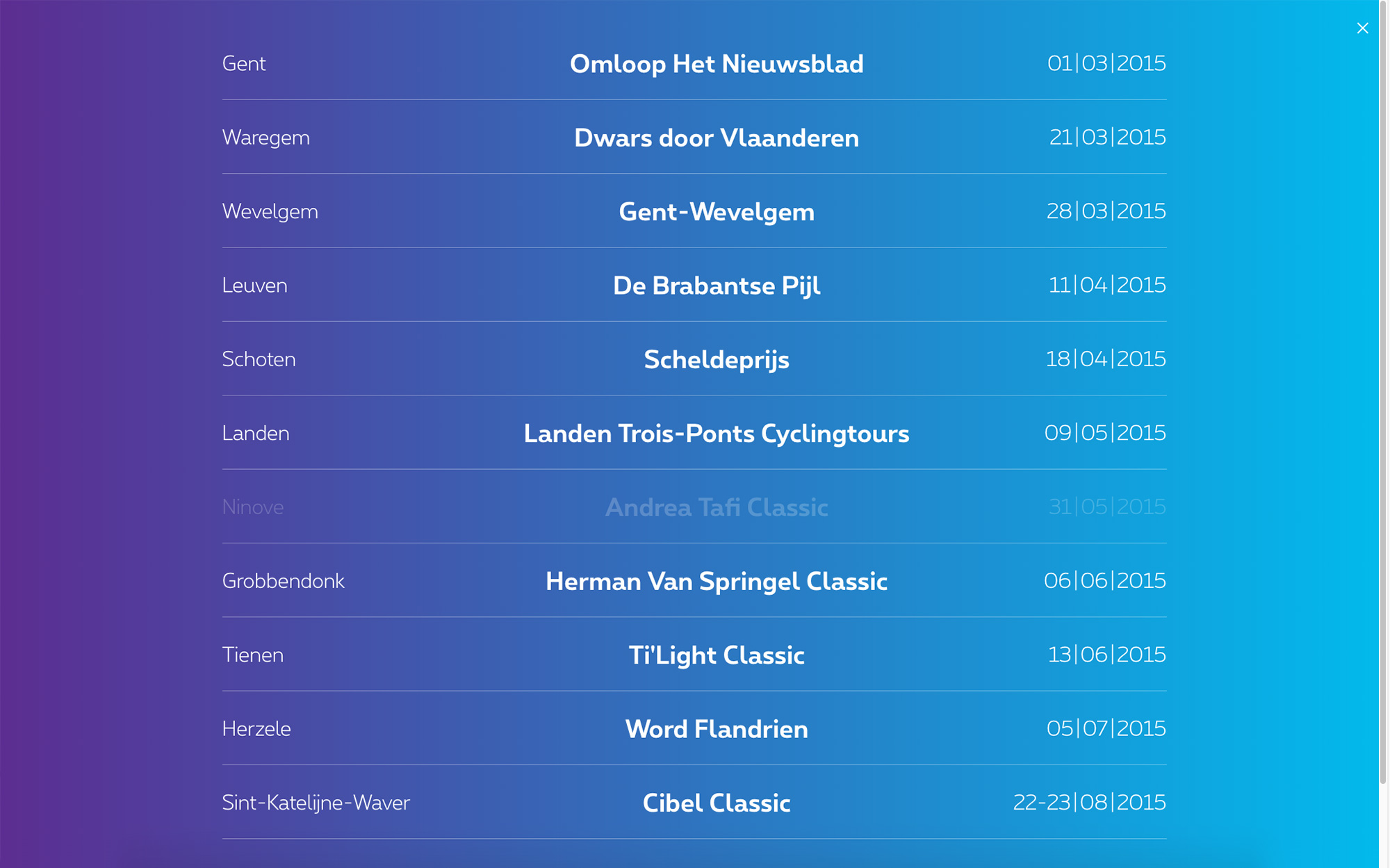The image size is (1390, 868).
Task: Select Landen Trois-Ponts Cyclingtours
Action: click(717, 434)
